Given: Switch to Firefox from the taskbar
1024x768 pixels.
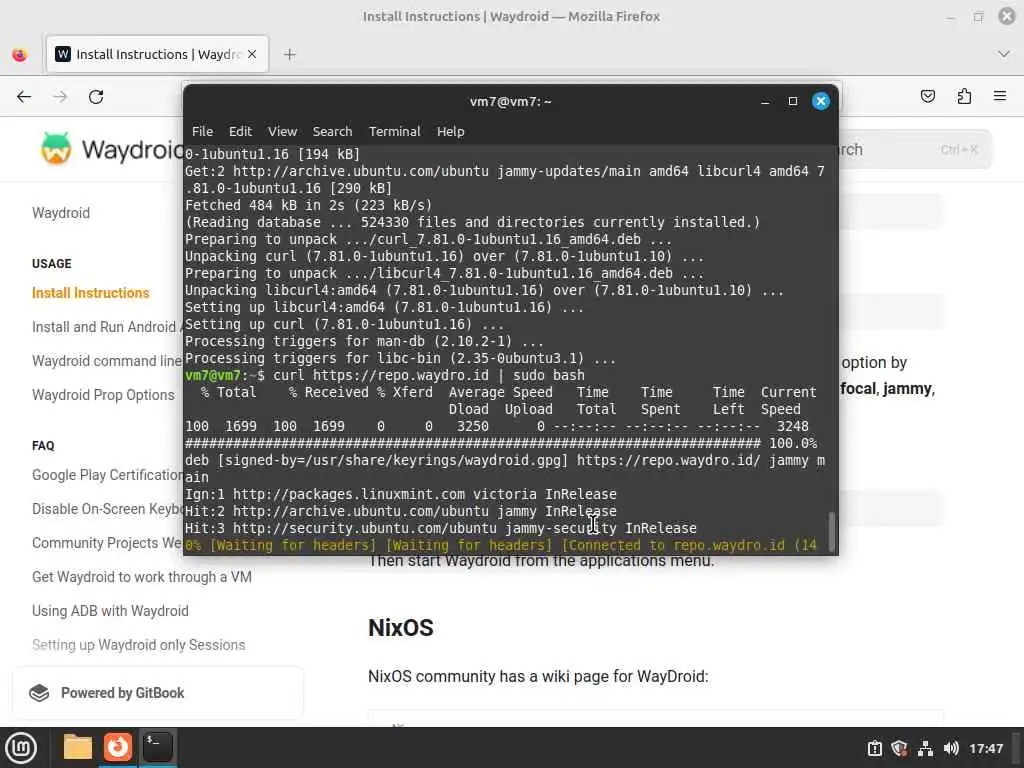Looking at the screenshot, I should pos(118,747).
